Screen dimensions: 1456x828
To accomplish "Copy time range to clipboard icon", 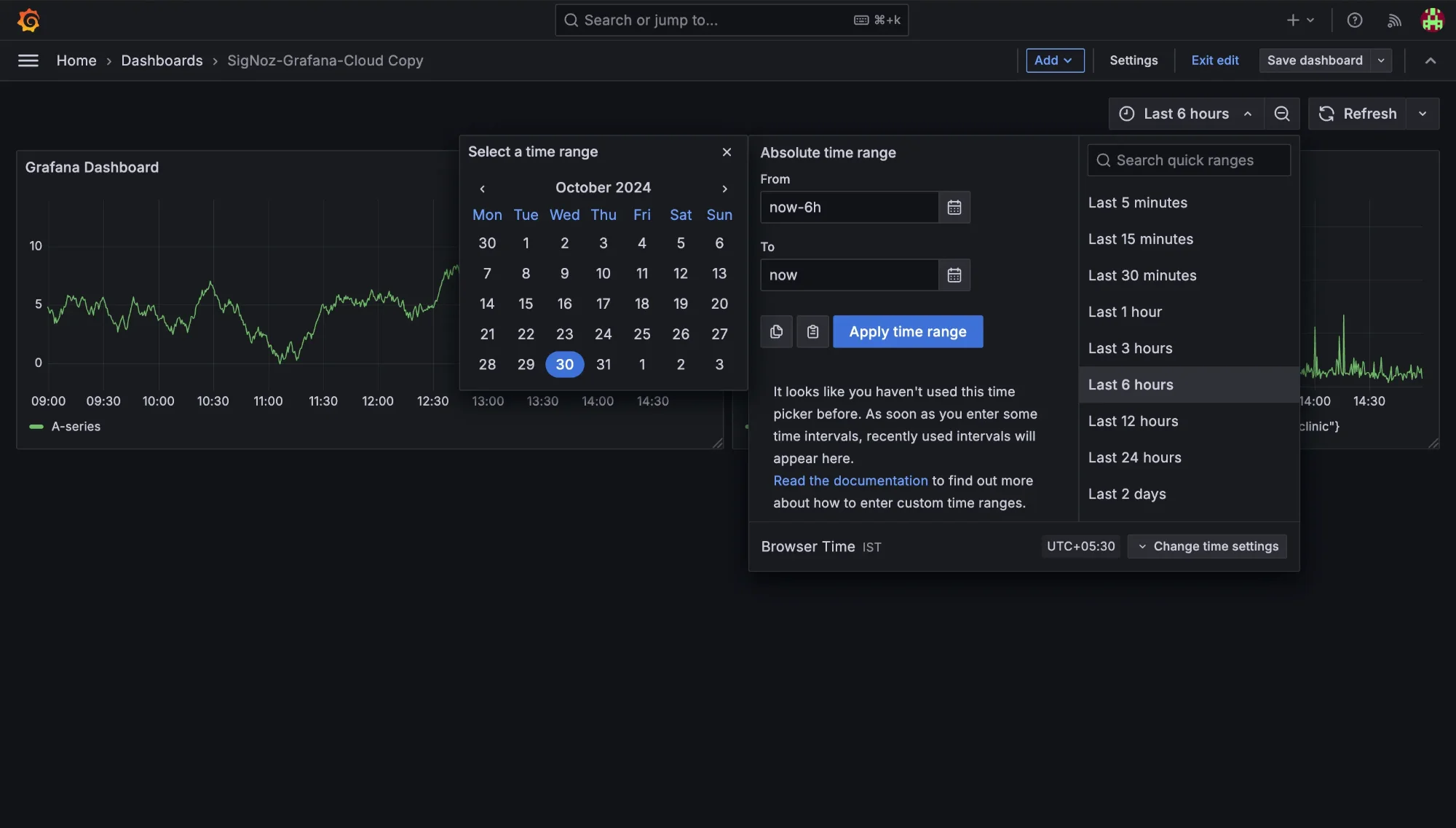I will 777,332.
